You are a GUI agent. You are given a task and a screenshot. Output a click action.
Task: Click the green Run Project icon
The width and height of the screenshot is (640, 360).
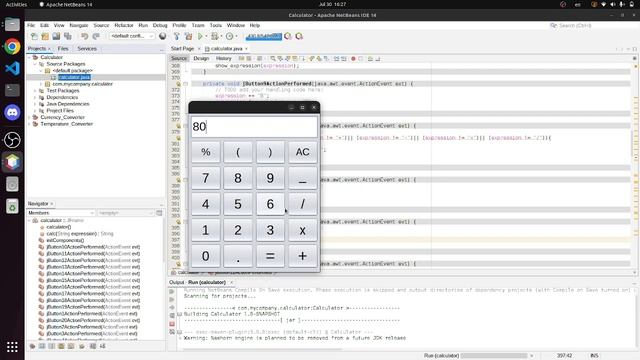coord(200,36)
